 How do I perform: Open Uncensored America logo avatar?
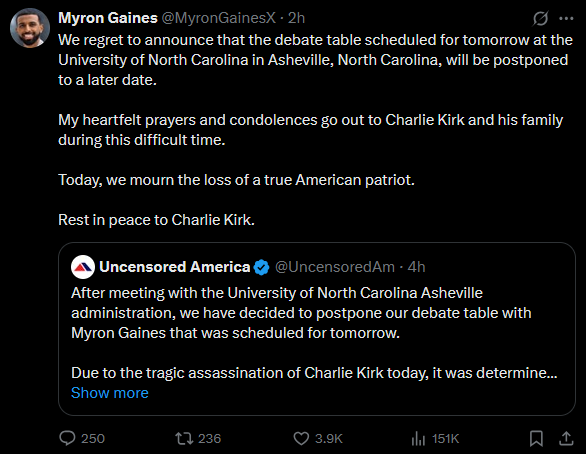[x=83, y=267]
